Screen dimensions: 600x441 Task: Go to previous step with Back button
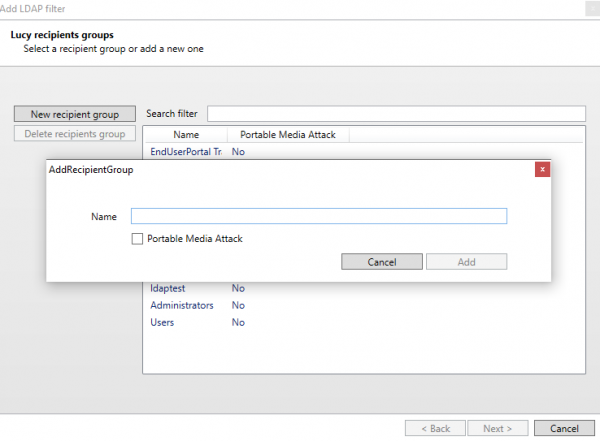pos(435,428)
